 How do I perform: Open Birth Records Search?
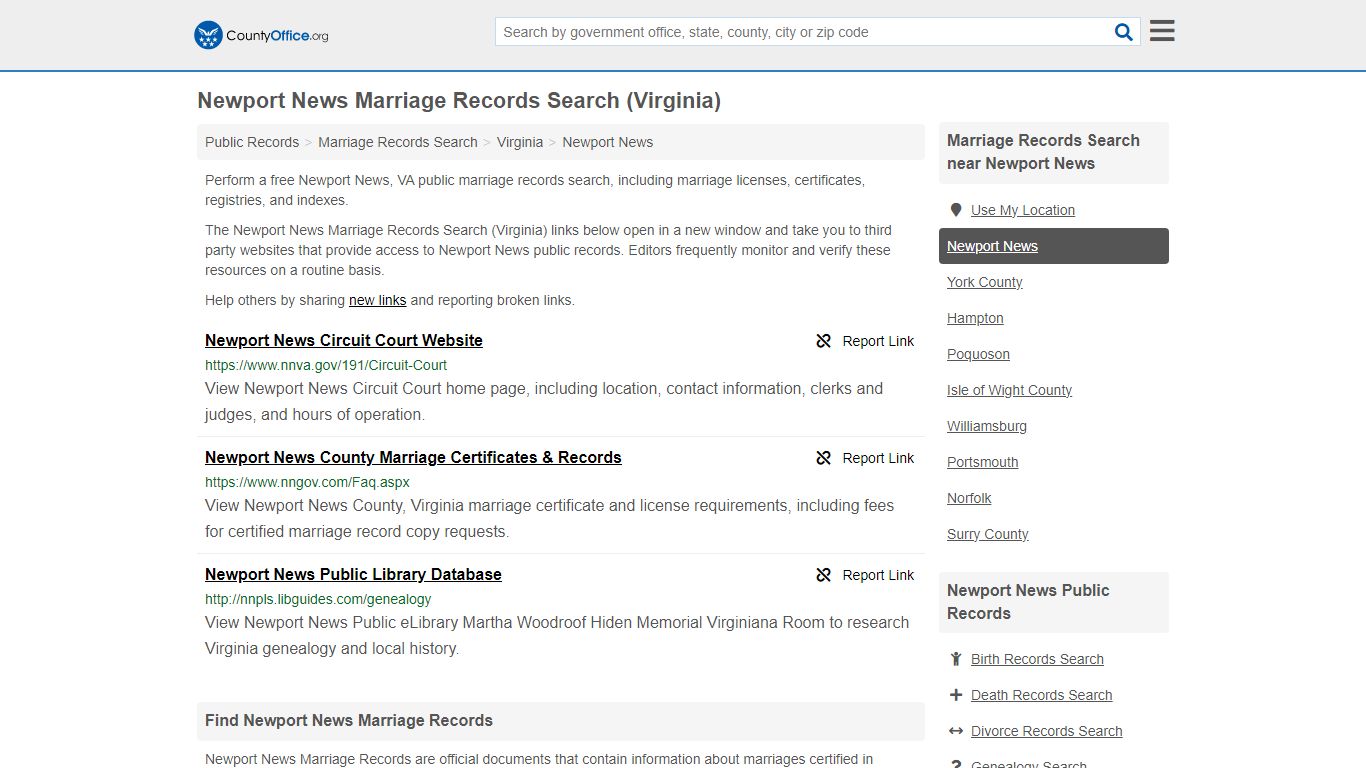click(1037, 659)
